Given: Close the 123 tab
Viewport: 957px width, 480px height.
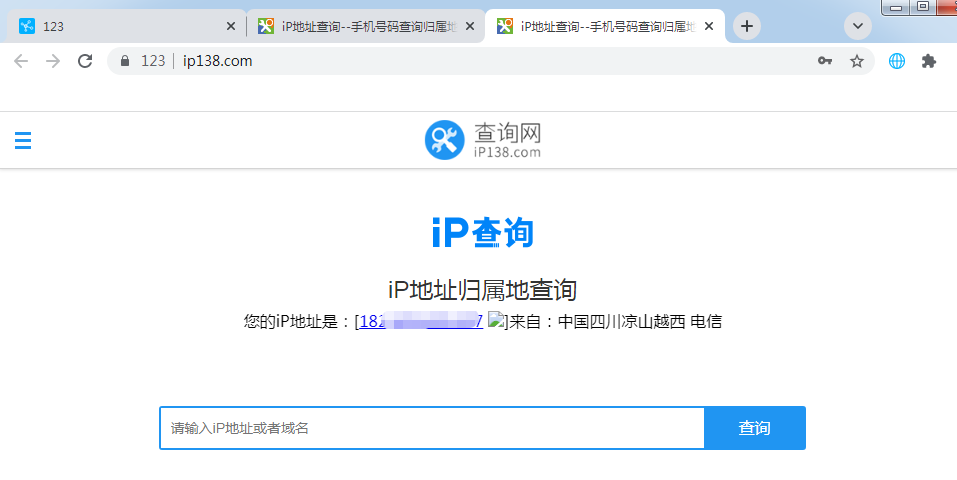Looking at the screenshot, I should pyautogui.click(x=231, y=26).
